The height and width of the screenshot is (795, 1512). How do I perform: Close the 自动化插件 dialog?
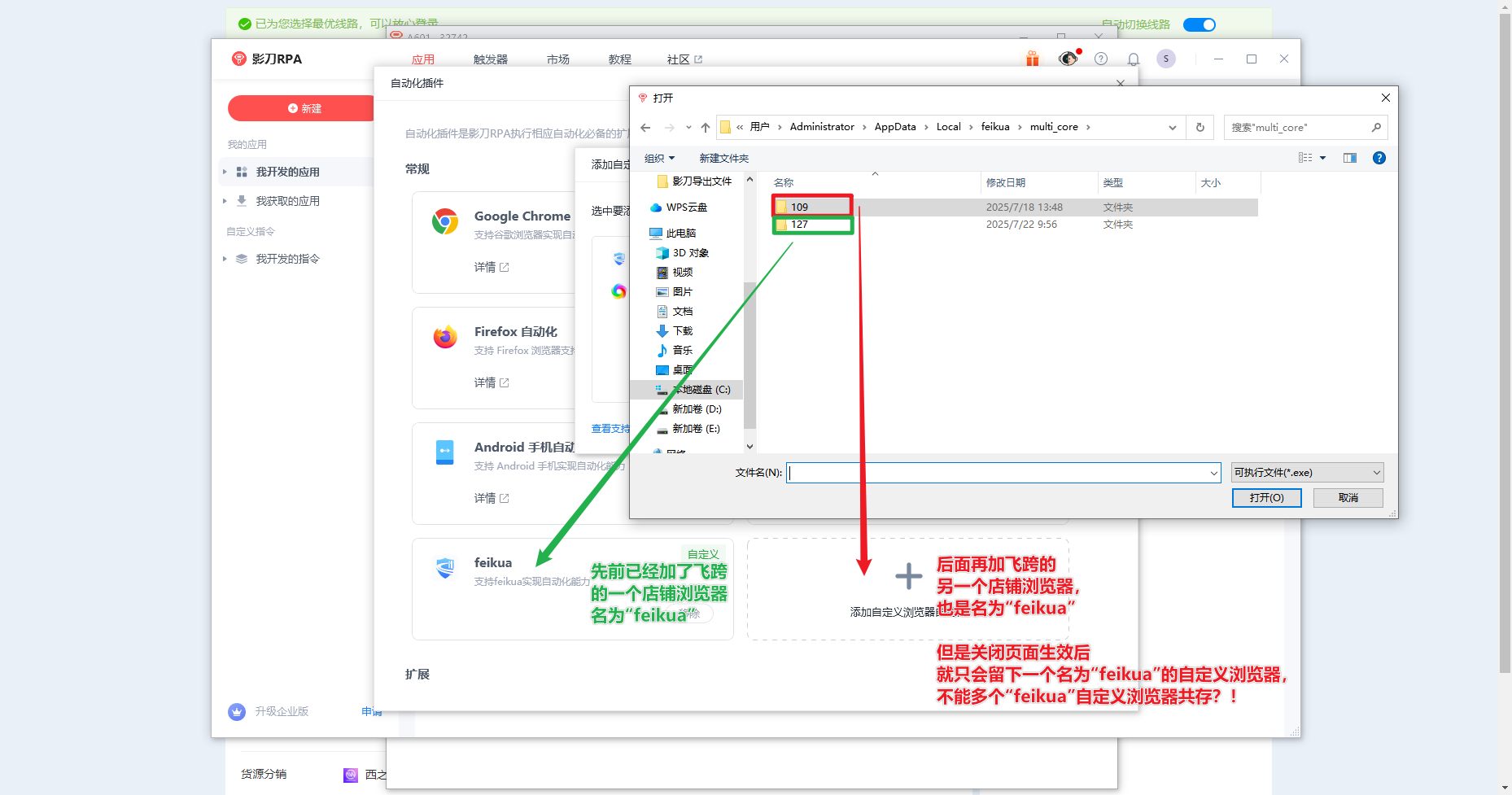(1121, 83)
